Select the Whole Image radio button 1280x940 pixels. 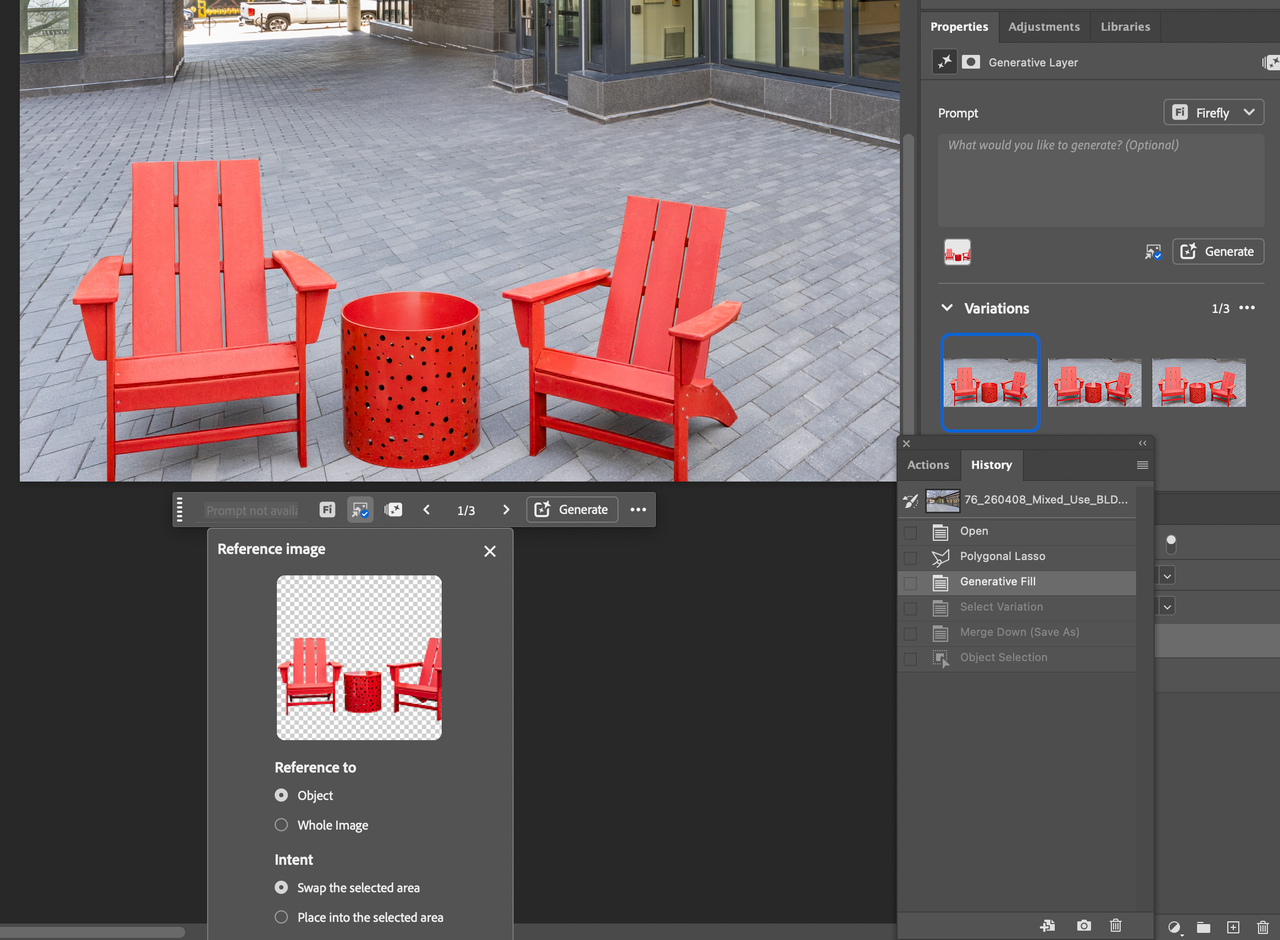282,825
